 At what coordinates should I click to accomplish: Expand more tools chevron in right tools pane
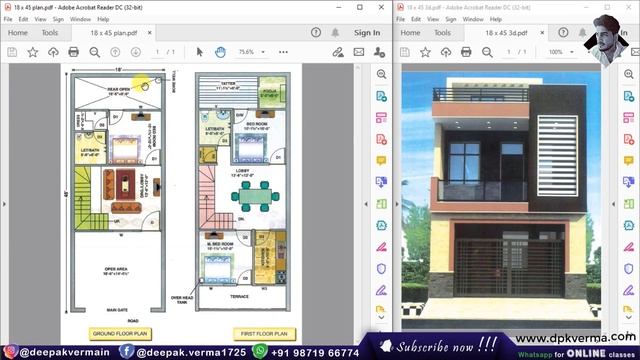click(629, 317)
